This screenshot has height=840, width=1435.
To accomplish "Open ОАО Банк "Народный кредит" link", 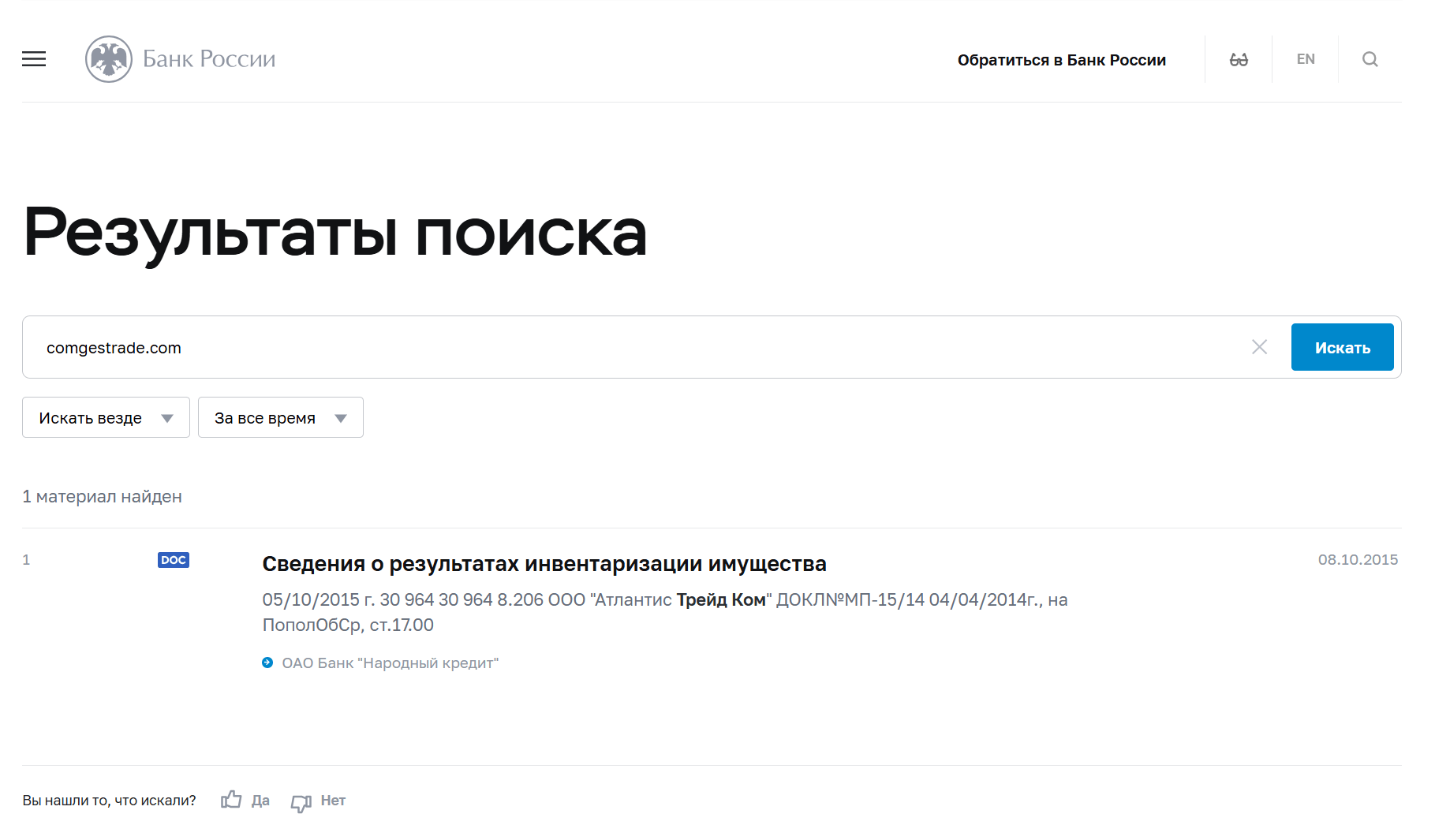I will point(390,663).
